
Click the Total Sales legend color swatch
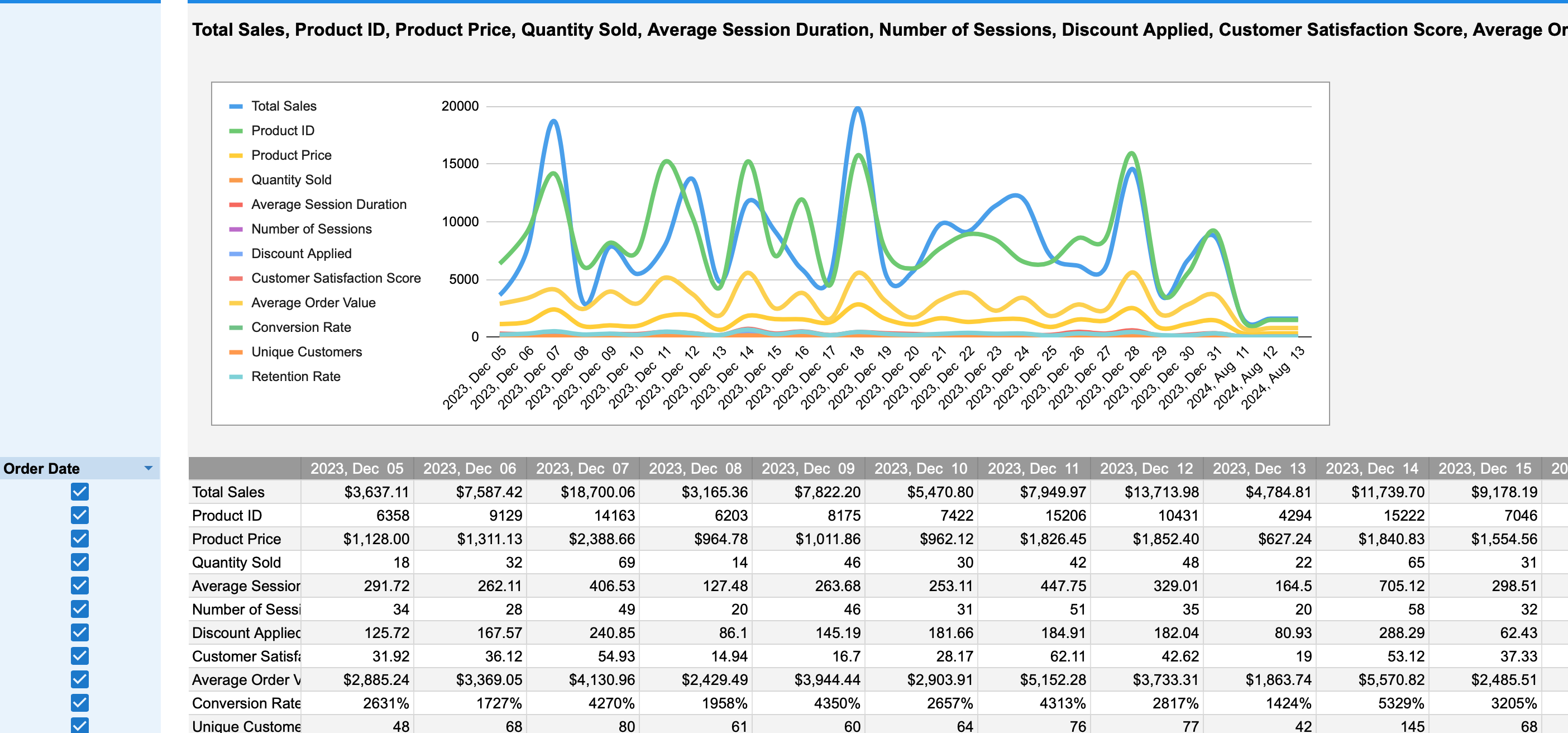coord(236,107)
